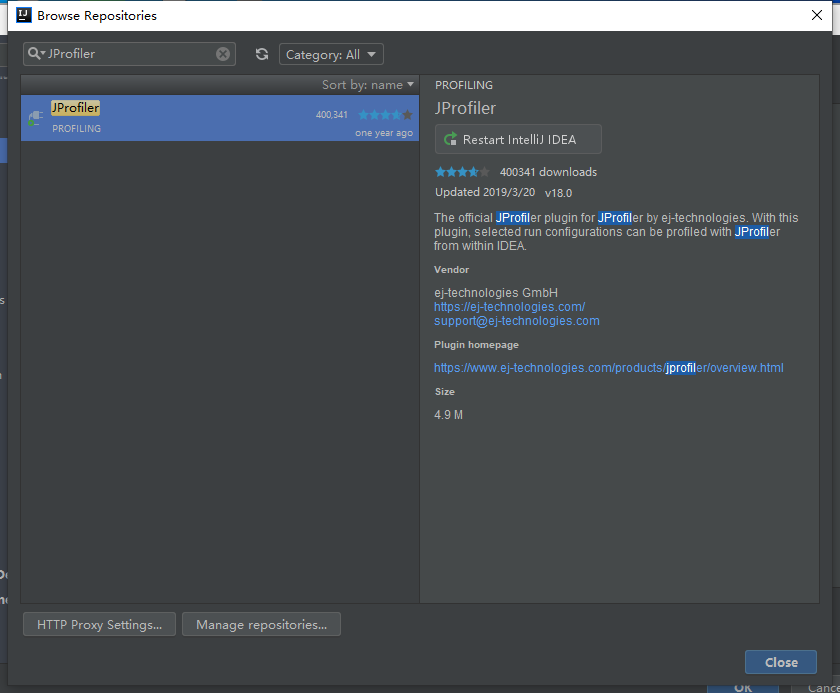840x693 pixels.
Task: Open search history via magnifier icon
Action: (36, 54)
